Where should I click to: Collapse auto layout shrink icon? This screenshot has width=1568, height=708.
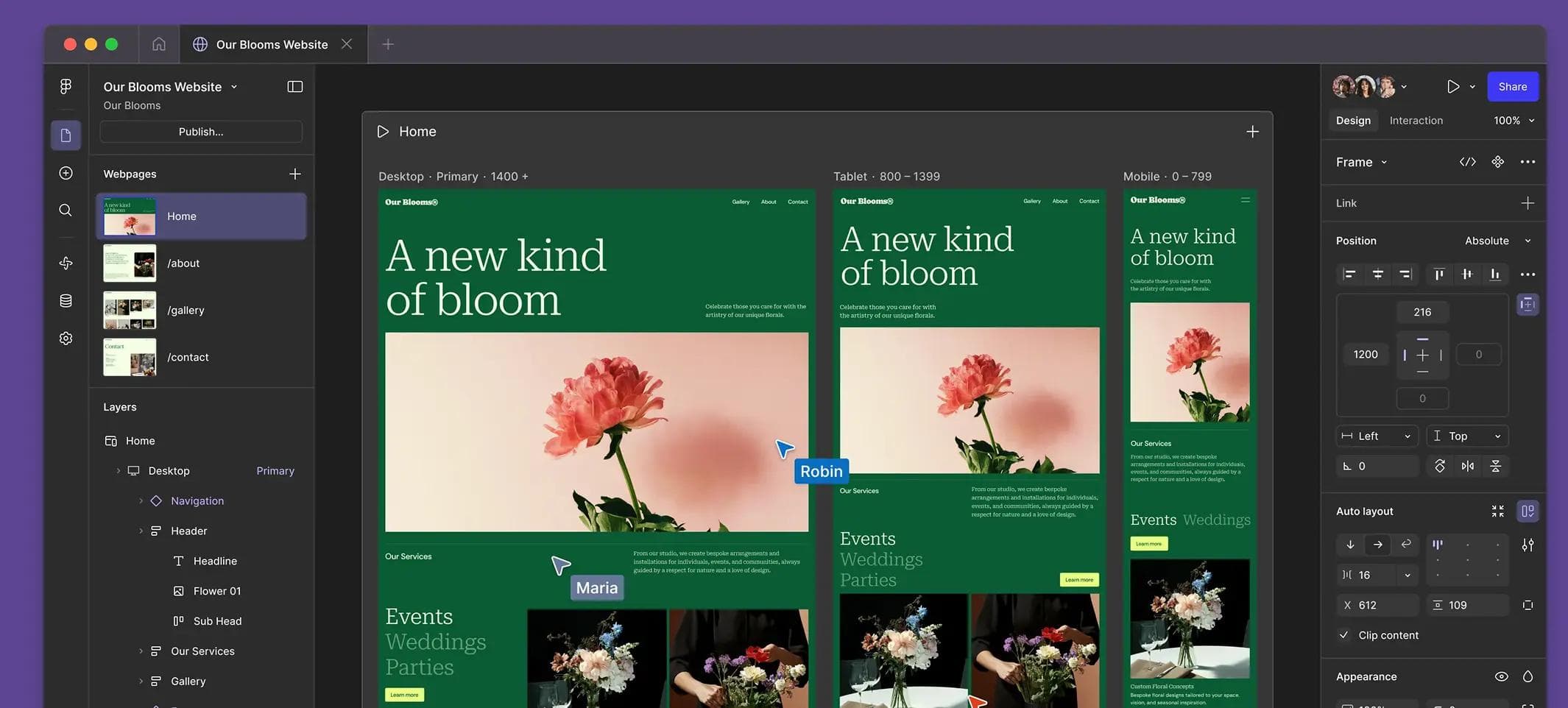(1497, 511)
